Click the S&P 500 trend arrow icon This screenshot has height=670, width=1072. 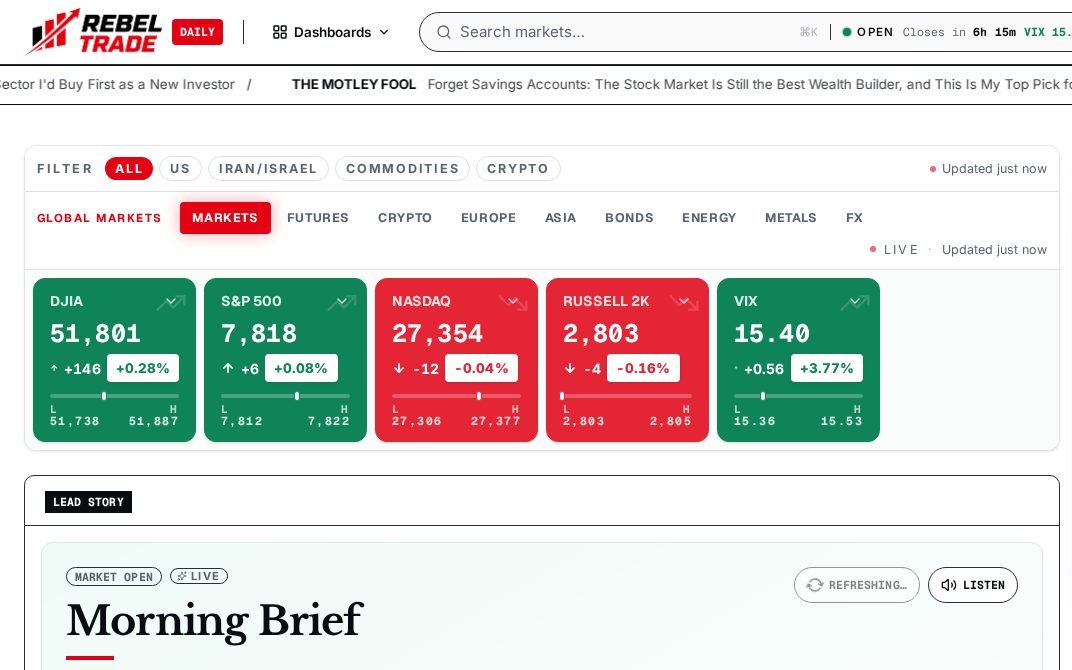point(342,302)
